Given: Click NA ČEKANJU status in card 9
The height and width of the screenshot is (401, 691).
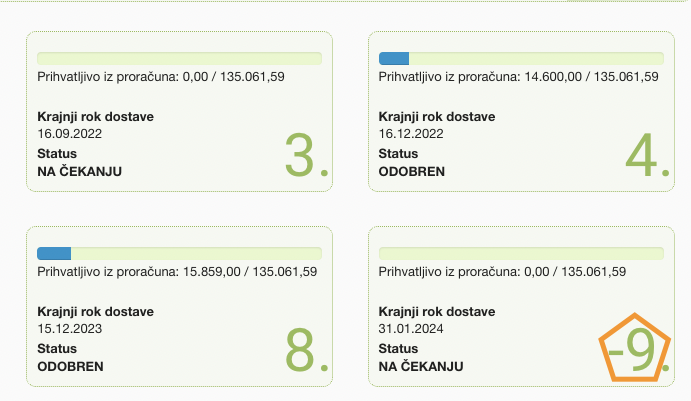Looking at the screenshot, I should coord(421,366).
